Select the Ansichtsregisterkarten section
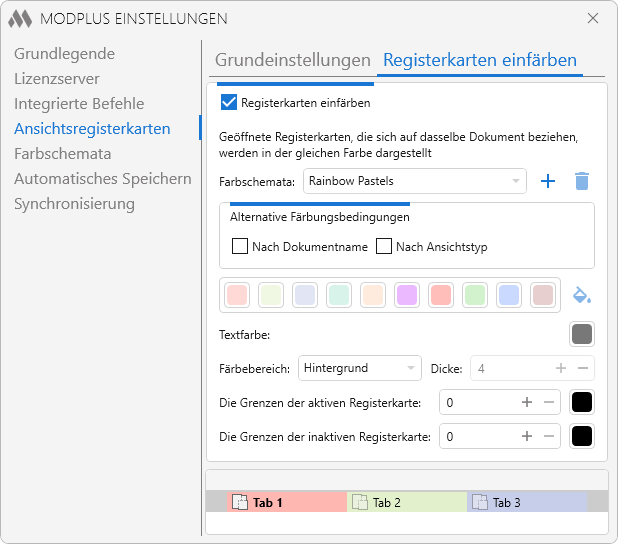 pyautogui.click(x=92, y=129)
